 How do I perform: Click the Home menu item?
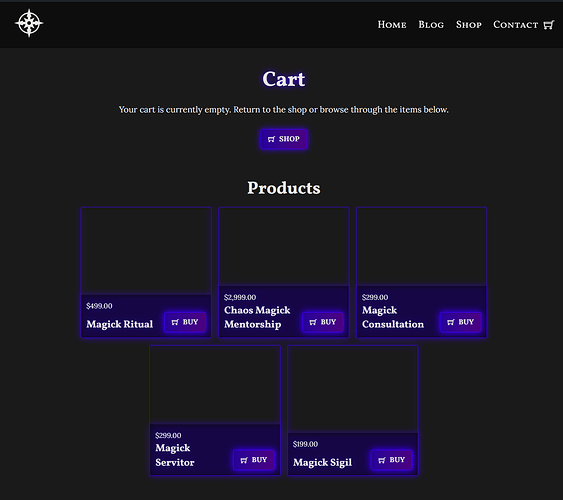(392, 24)
